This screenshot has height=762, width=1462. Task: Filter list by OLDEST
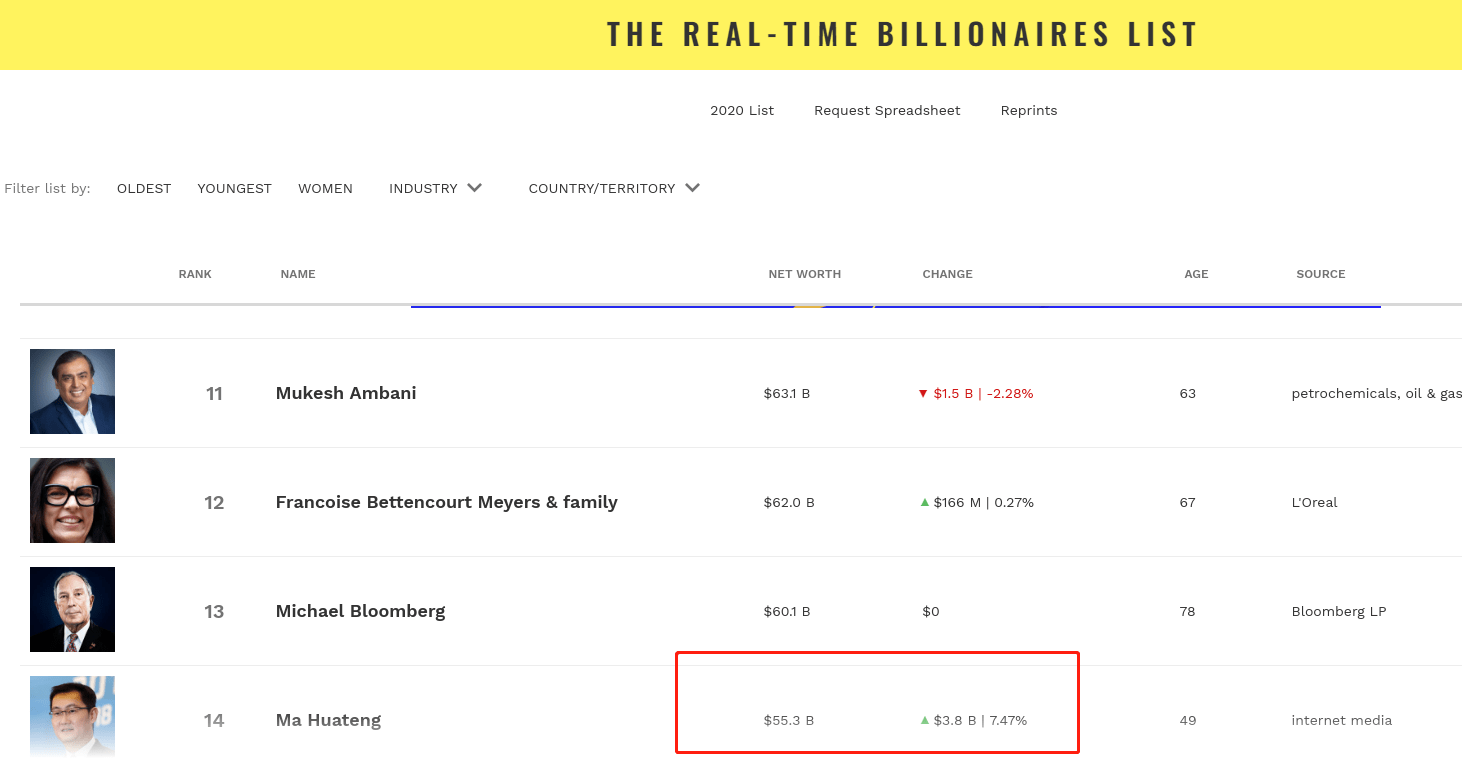pyautogui.click(x=144, y=188)
